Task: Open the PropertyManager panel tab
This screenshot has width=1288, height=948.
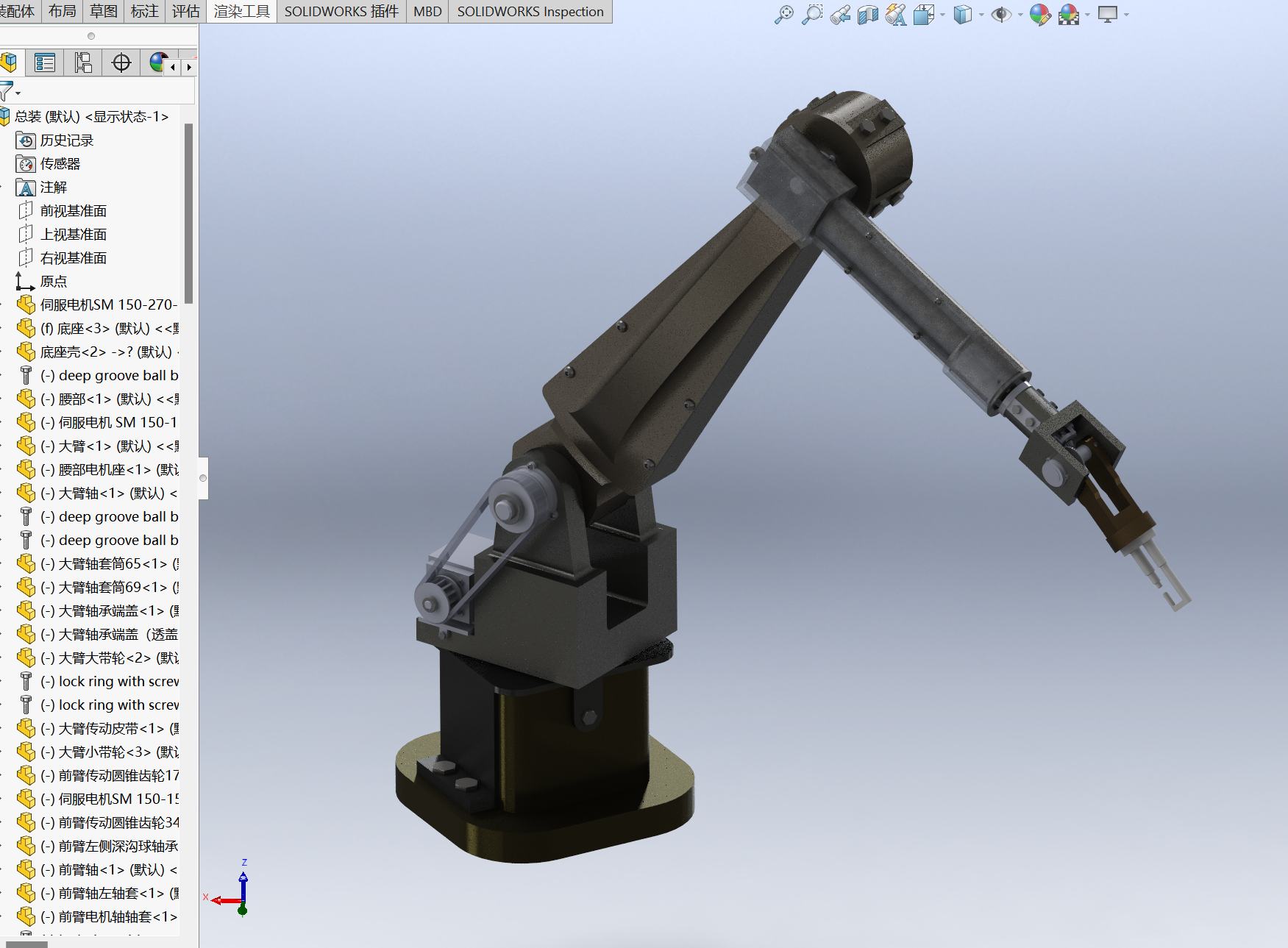Action: pos(45,63)
